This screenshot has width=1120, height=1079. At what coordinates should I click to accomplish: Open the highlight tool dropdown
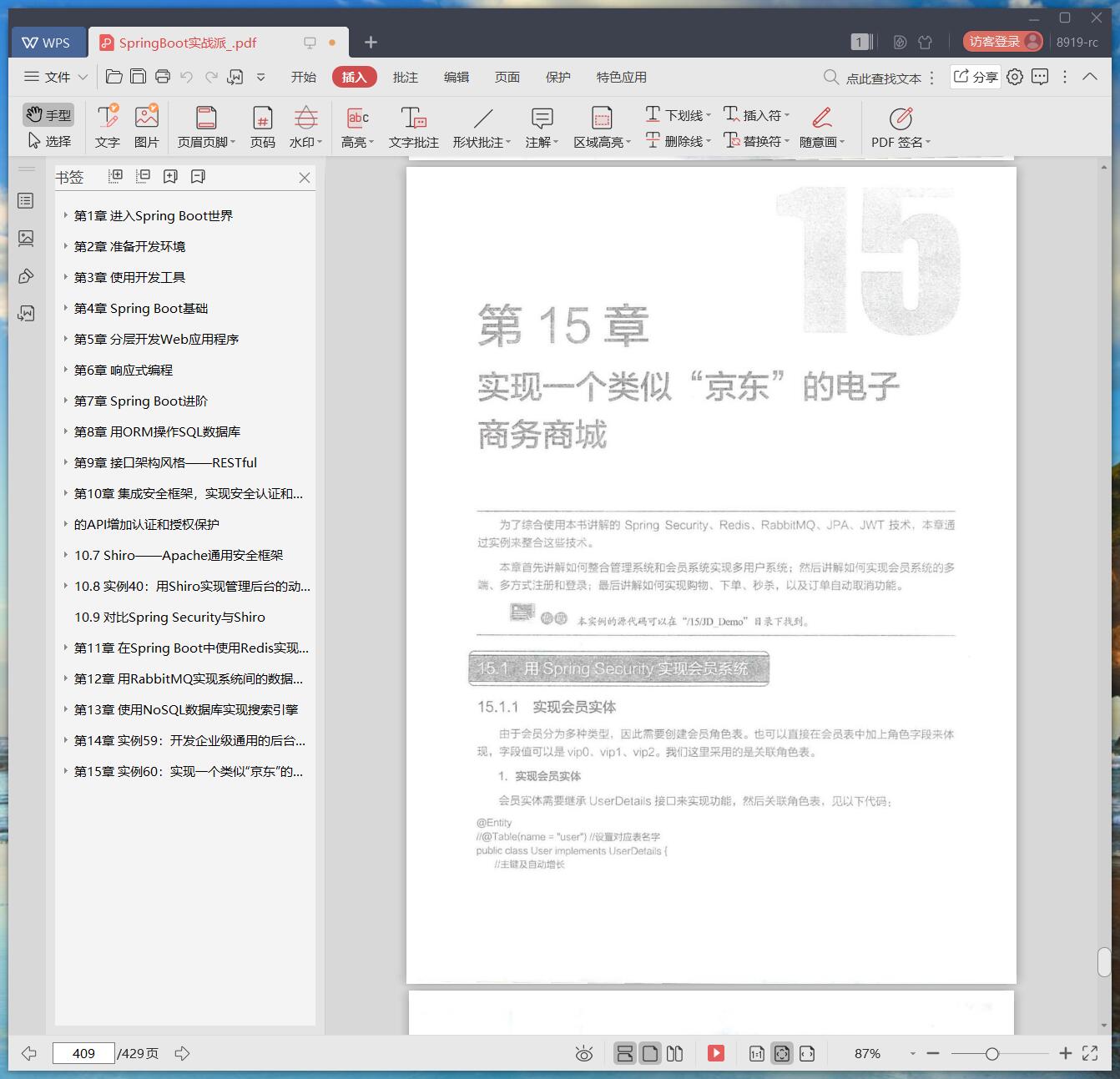coord(357,127)
